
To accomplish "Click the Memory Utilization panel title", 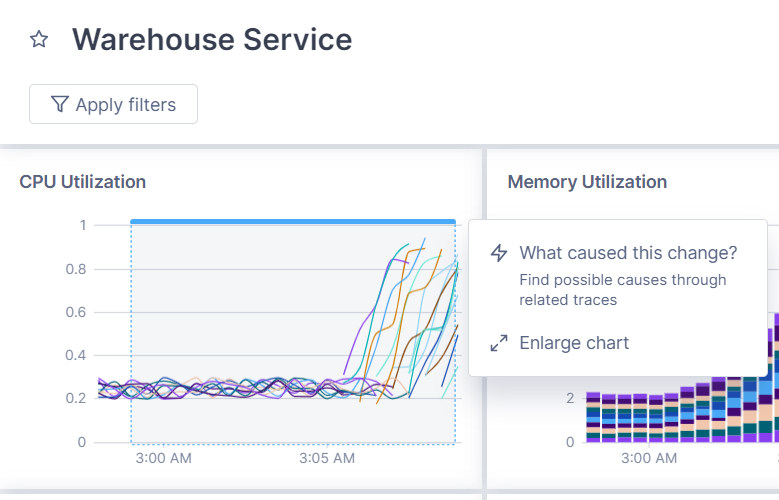I will click(587, 182).
